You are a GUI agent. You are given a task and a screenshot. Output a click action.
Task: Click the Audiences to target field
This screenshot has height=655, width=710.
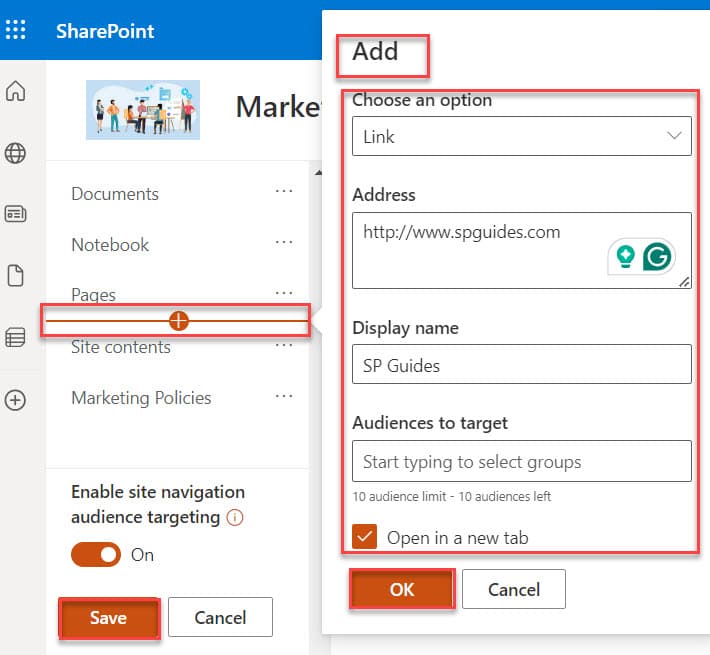[x=522, y=461]
